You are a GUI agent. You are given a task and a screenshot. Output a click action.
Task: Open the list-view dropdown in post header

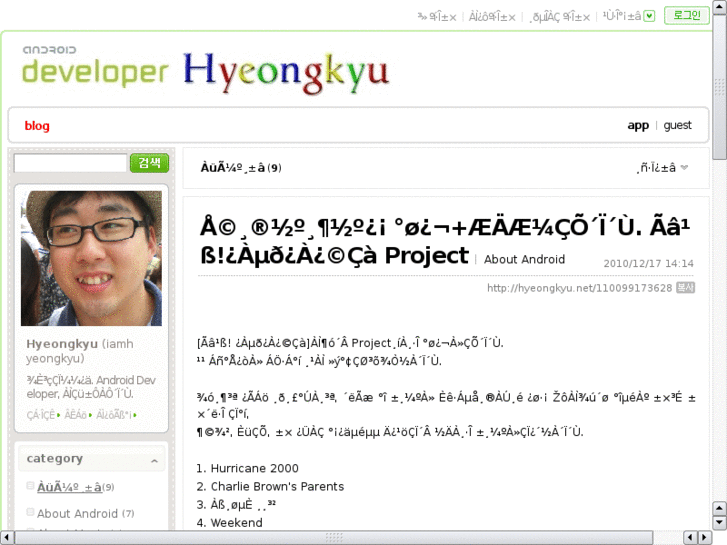click(x=663, y=167)
